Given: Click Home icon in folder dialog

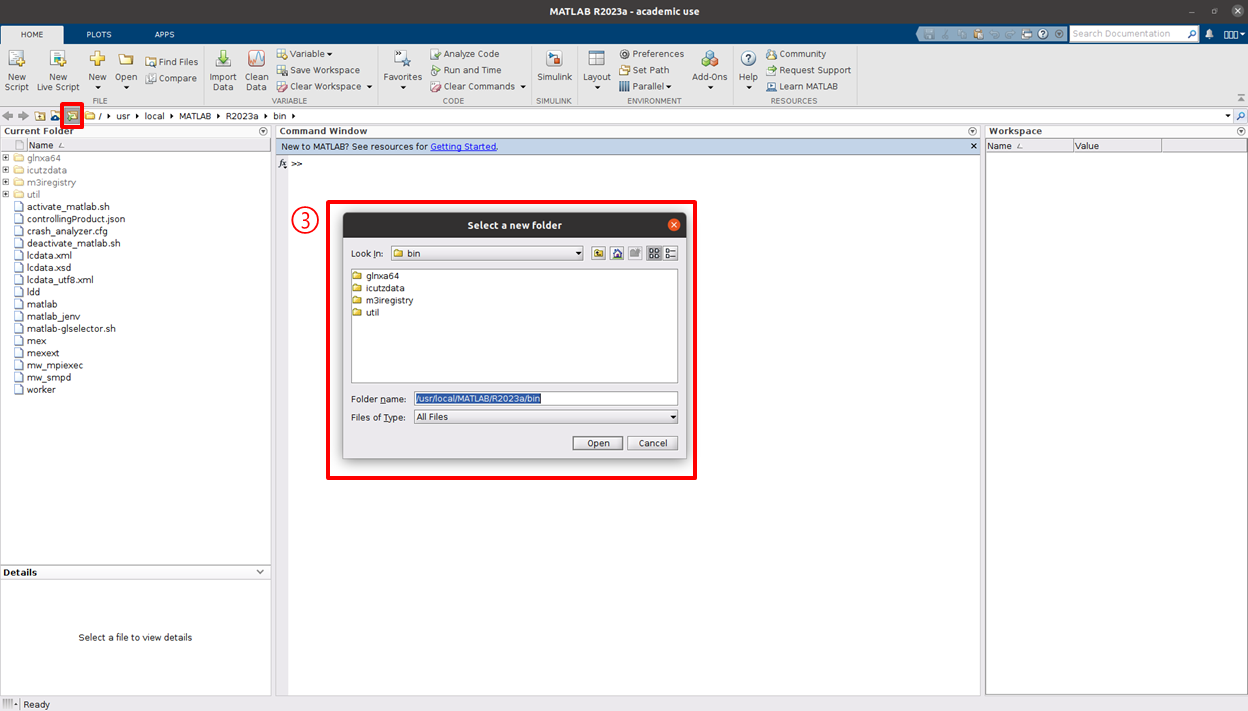Looking at the screenshot, I should (x=617, y=254).
